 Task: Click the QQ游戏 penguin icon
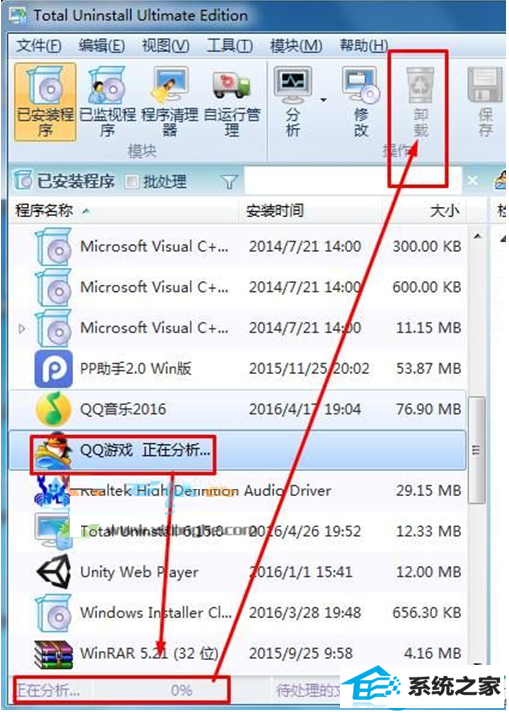pos(54,450)
